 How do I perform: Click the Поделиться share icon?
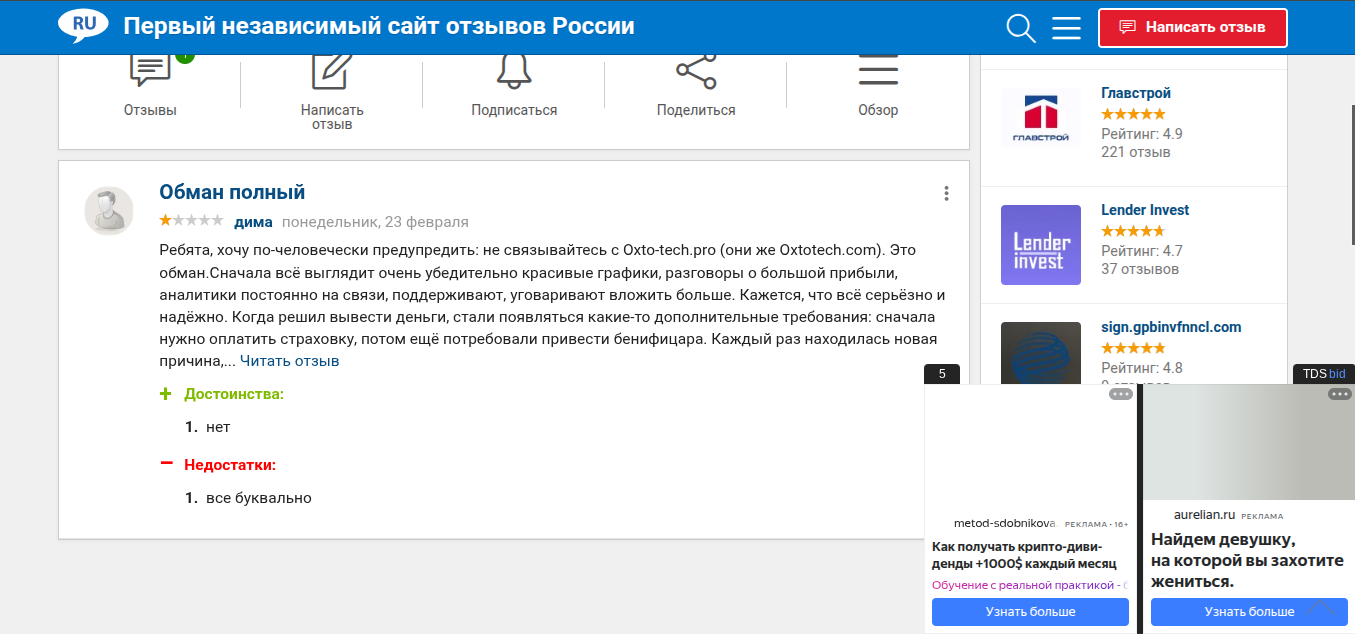point(696,70)
